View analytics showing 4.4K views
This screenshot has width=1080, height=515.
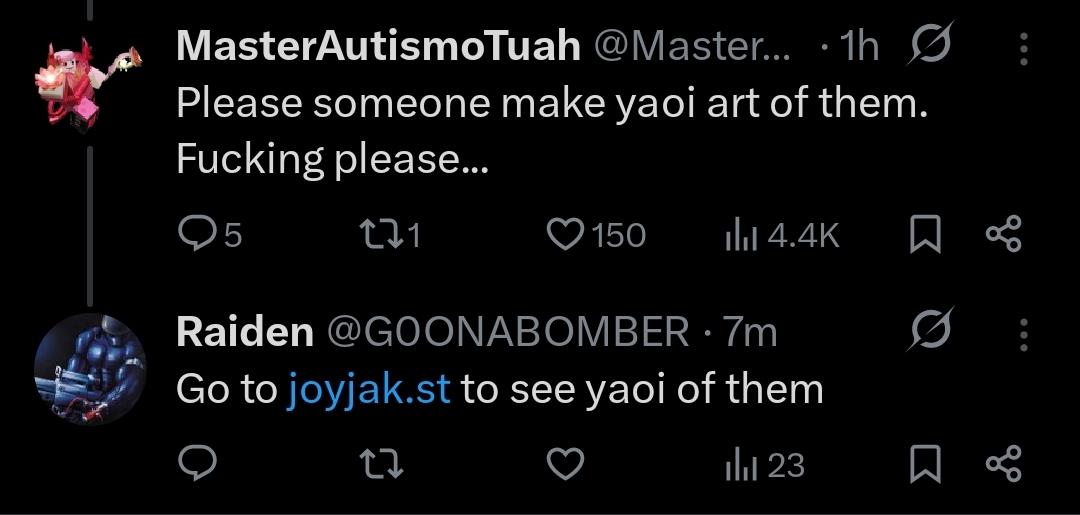coord(738,234)
